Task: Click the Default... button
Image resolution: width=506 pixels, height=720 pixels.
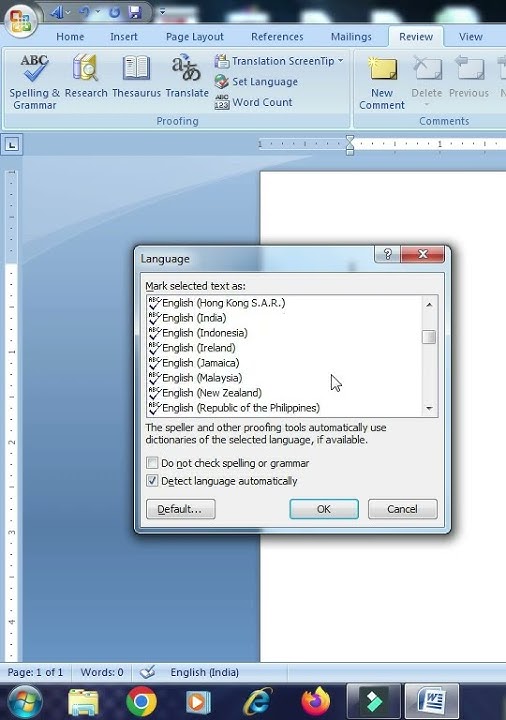Action: coord(180,509)
